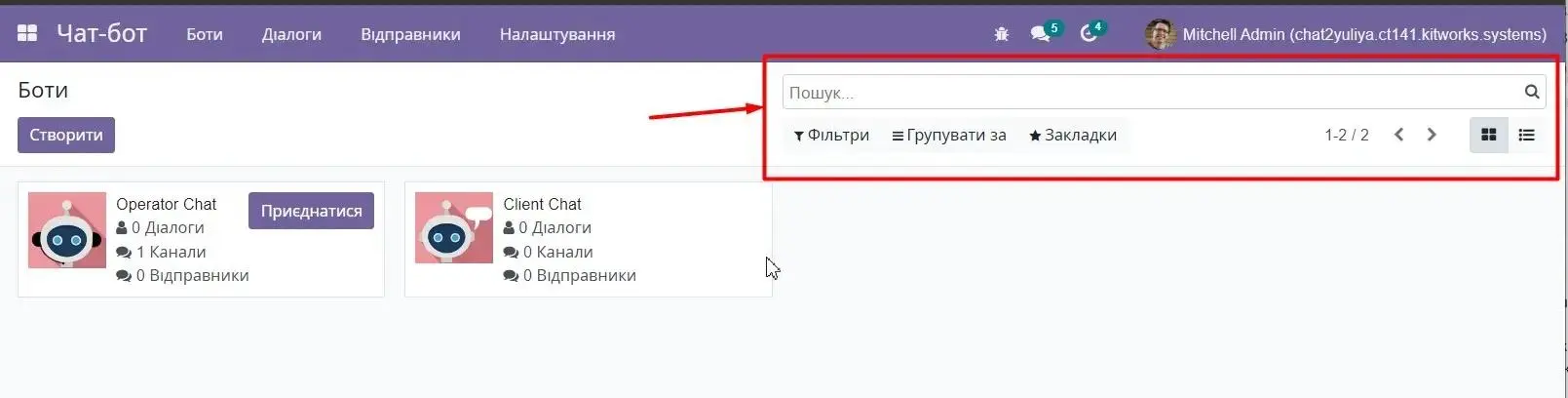Open the Боти menu
This screenshot has width=1568, height=398.
tap(205, 34)
